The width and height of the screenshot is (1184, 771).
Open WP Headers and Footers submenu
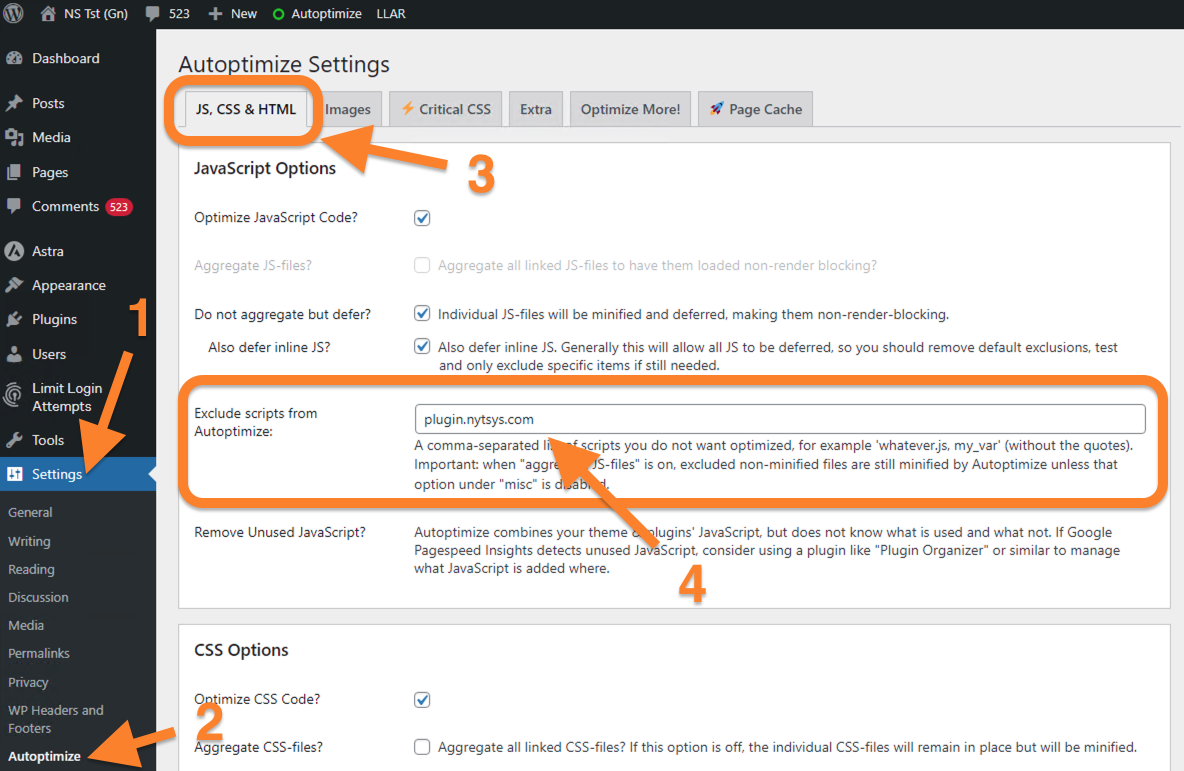[55, 719]
